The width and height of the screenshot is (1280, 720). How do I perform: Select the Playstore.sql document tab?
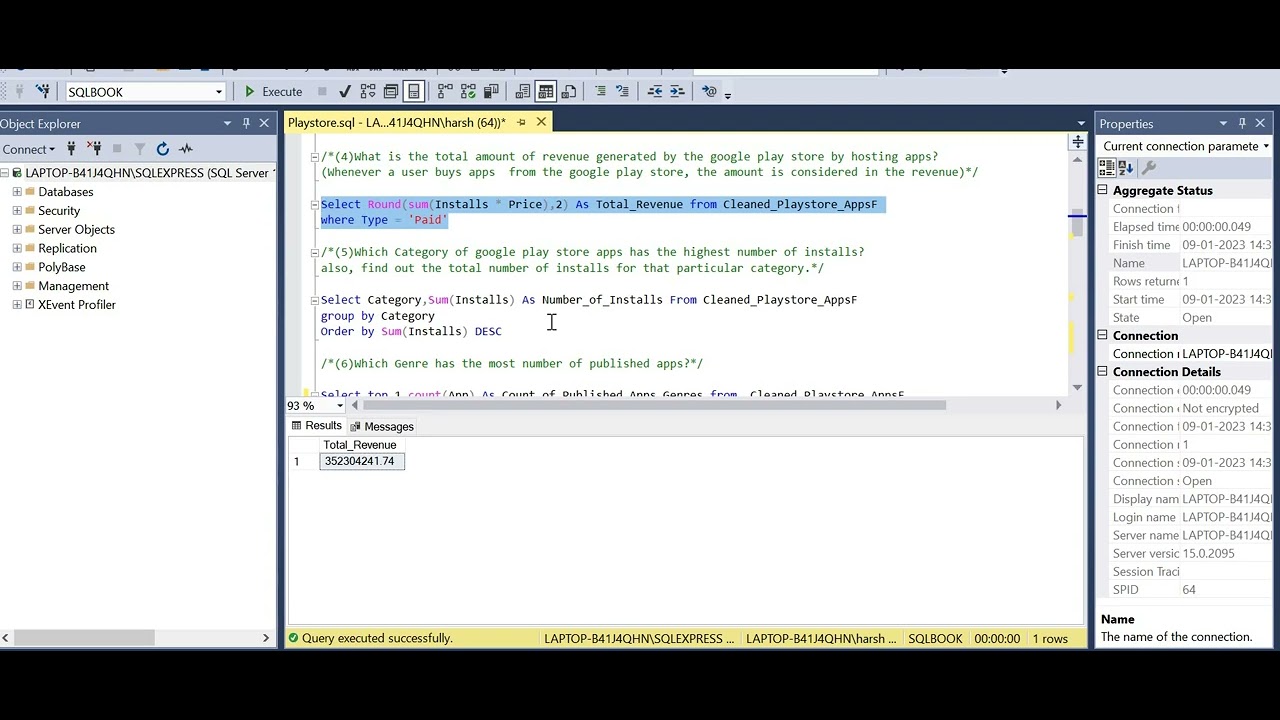[x=397, y=122]
